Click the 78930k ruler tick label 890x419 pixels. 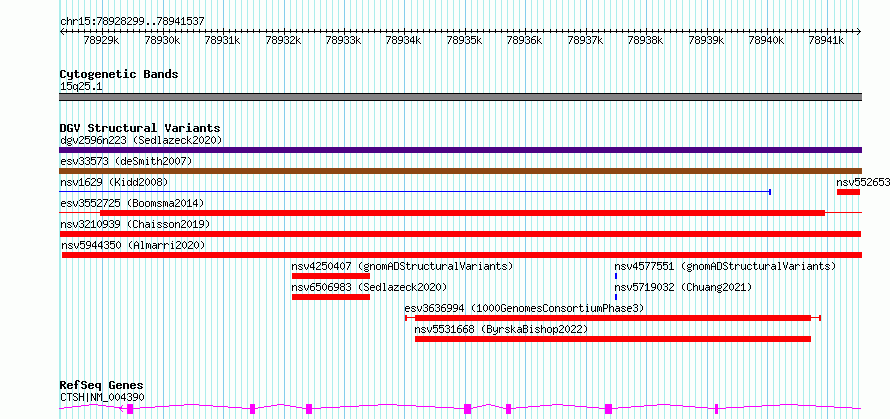[x=162, y=40]
